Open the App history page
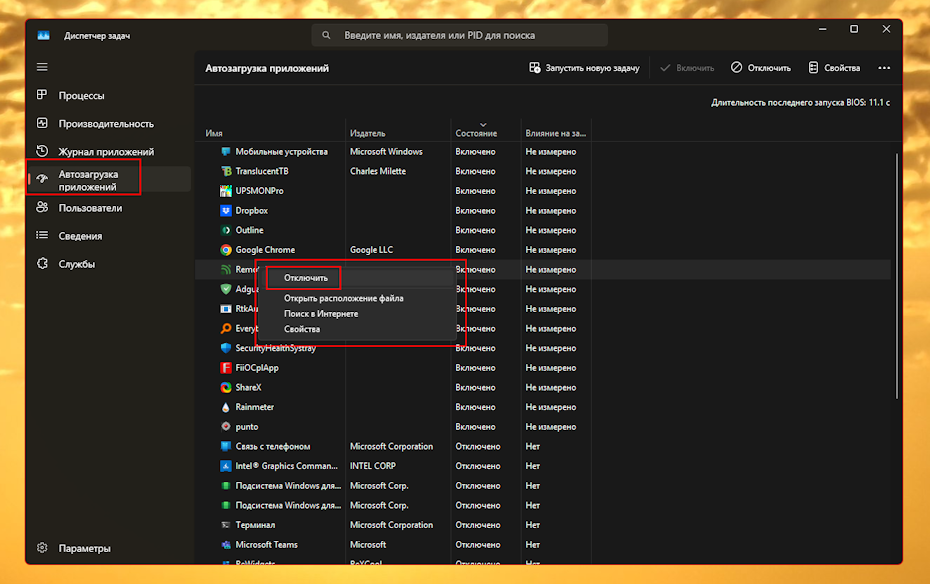The width and height of the screenshot is (930, 584). click(105, 152)
